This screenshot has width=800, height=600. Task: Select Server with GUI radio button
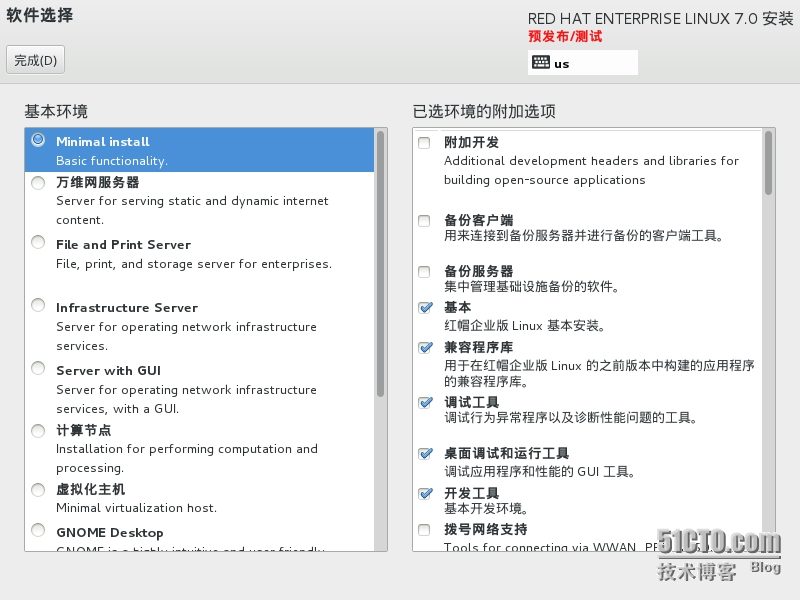tap(38, 368)
